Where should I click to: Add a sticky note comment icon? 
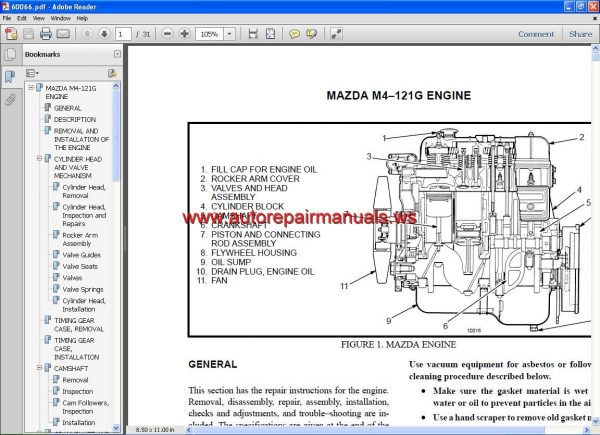294,34
